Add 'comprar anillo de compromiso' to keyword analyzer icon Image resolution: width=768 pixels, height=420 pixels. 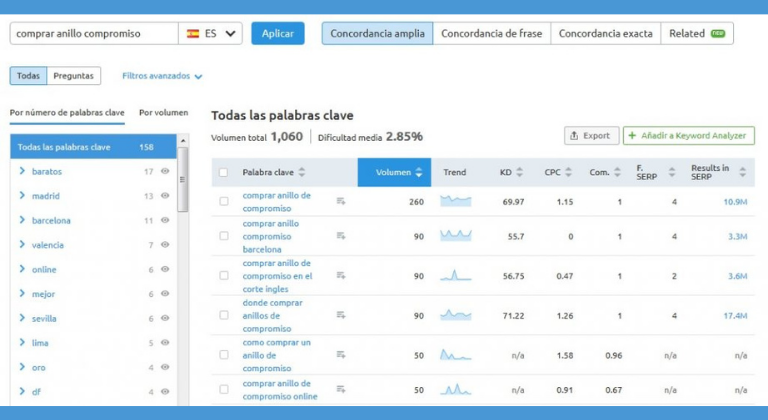tap(341, 201)
